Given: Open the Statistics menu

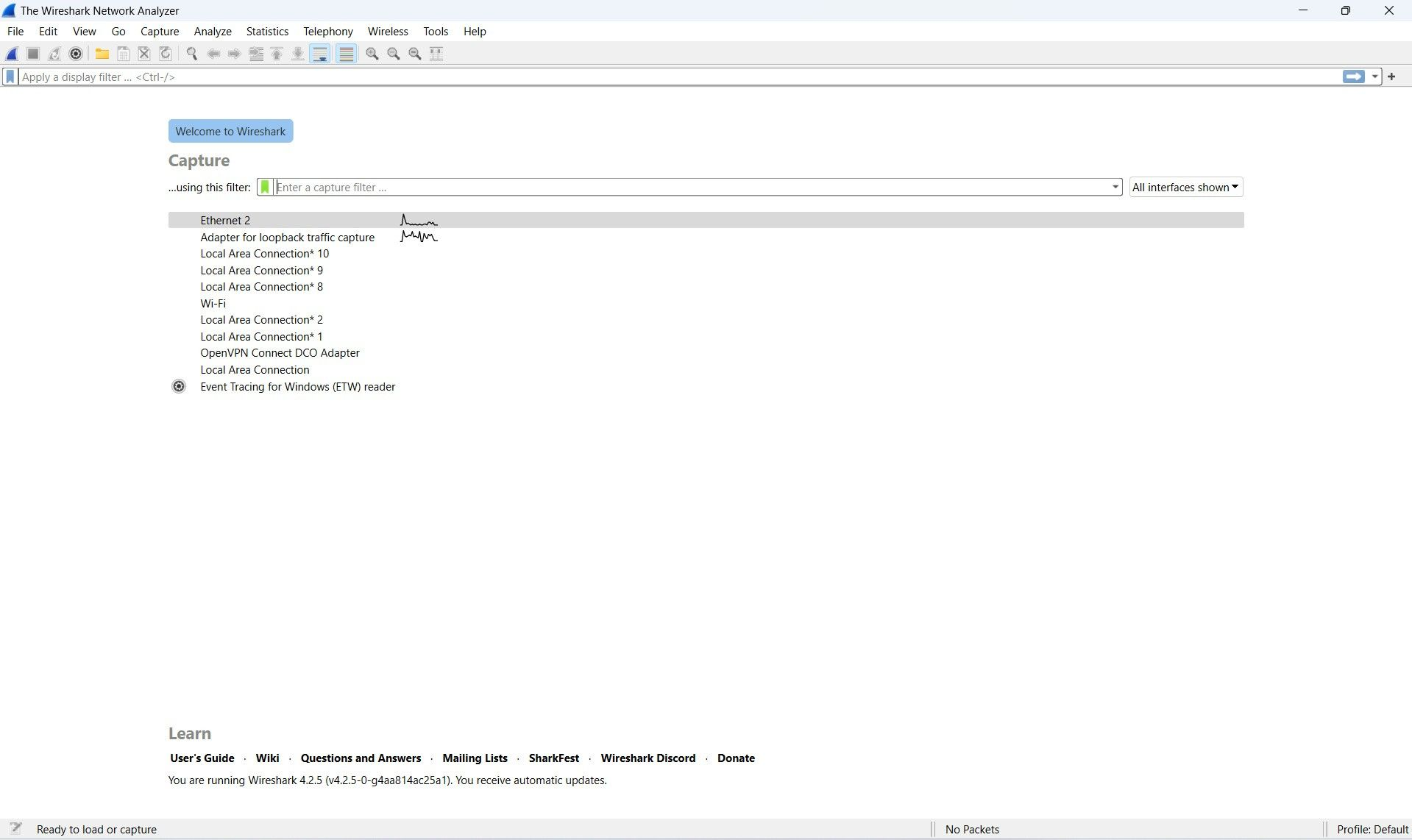Looking at the screenshot, I should click(x=267, y=32).
